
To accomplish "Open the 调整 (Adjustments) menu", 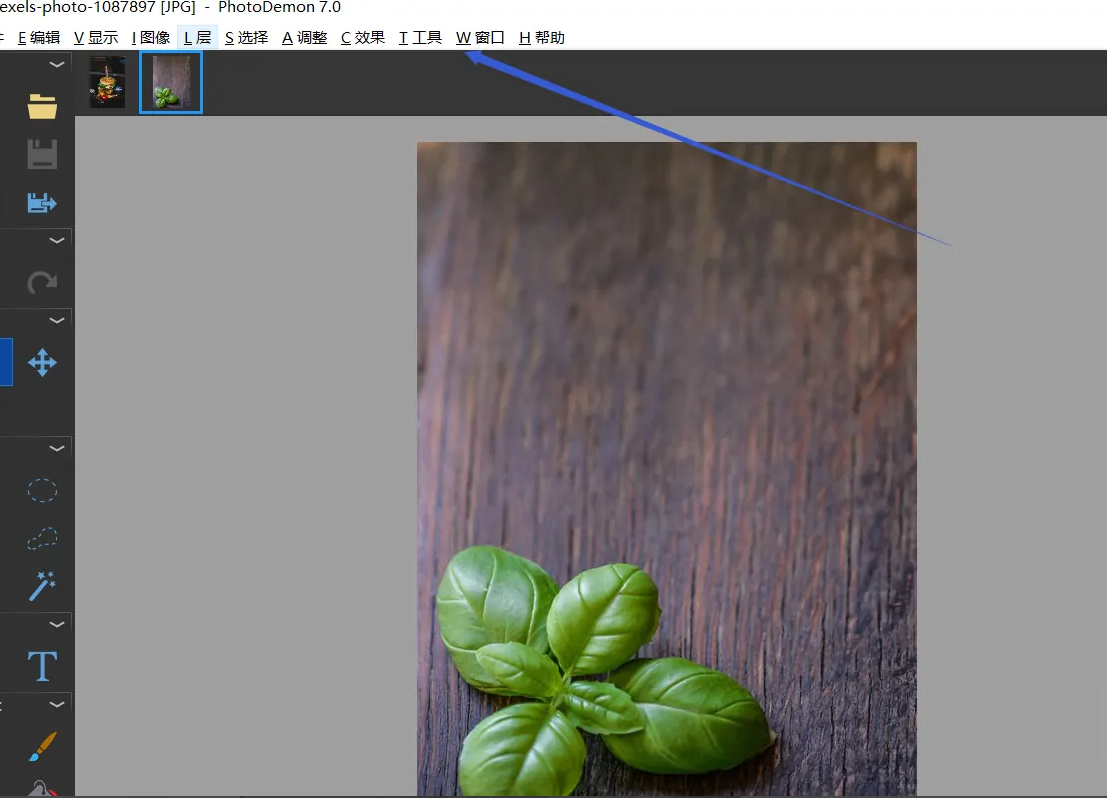I will coord(305,38).
